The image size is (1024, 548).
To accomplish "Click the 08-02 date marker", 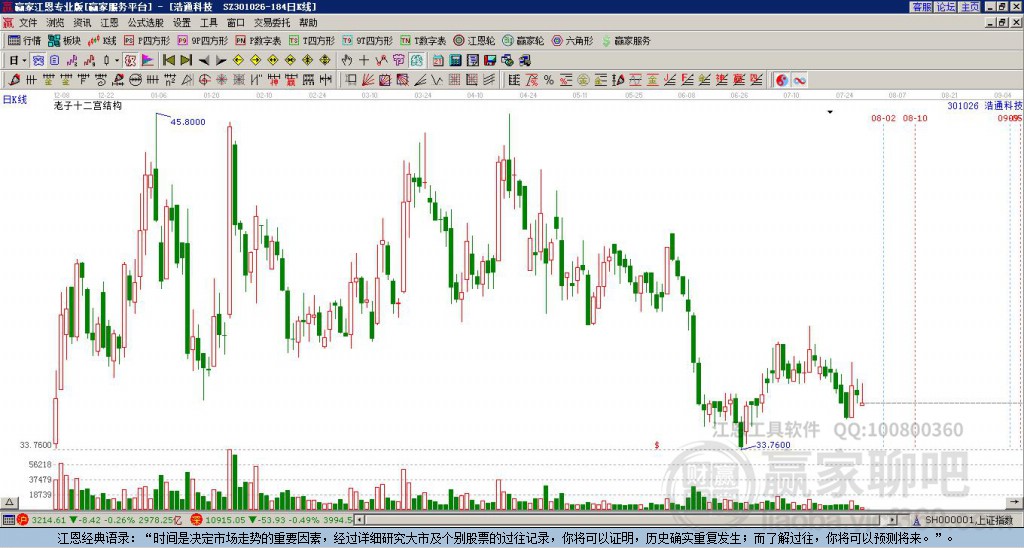I will coord(883,118).
